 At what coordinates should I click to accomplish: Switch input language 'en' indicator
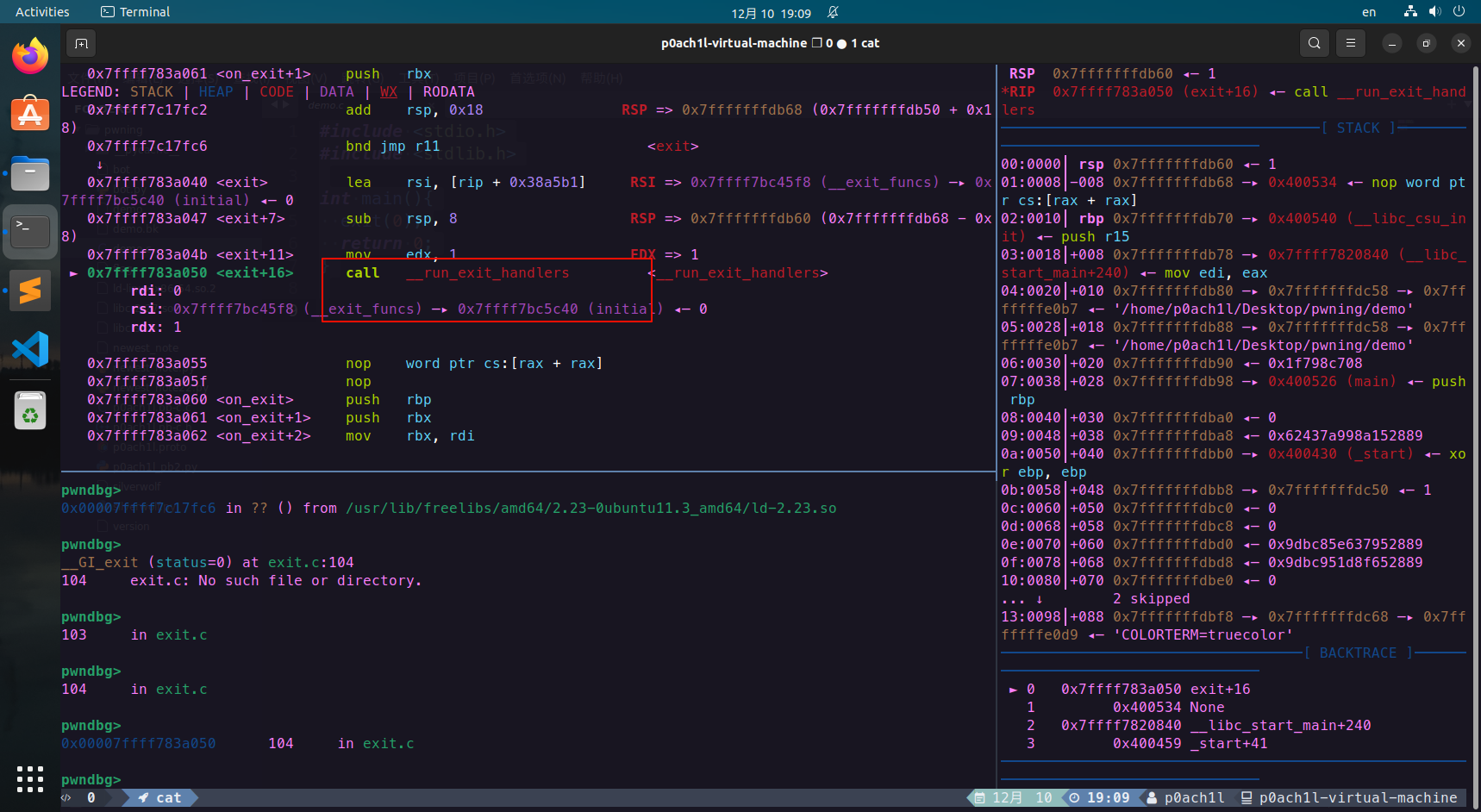click(1369, 12)
